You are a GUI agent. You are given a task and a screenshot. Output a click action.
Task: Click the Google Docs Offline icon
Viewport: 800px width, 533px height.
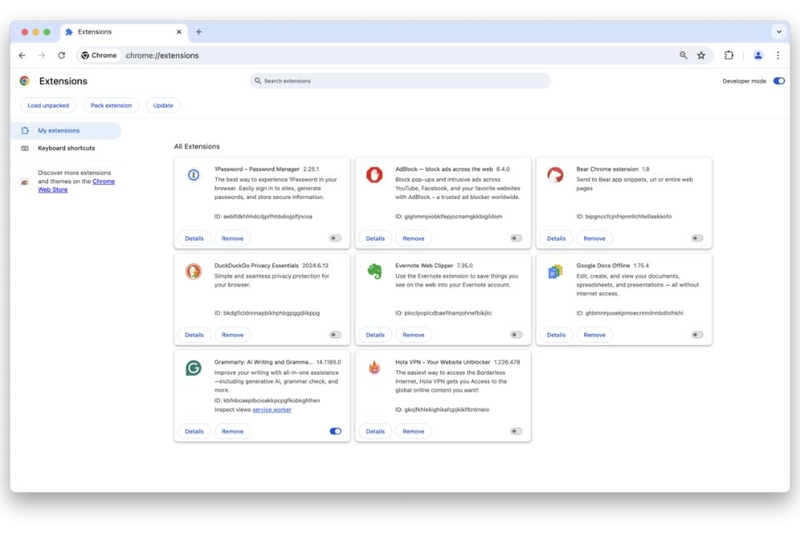pyautogui.click(x=555, y=271)
